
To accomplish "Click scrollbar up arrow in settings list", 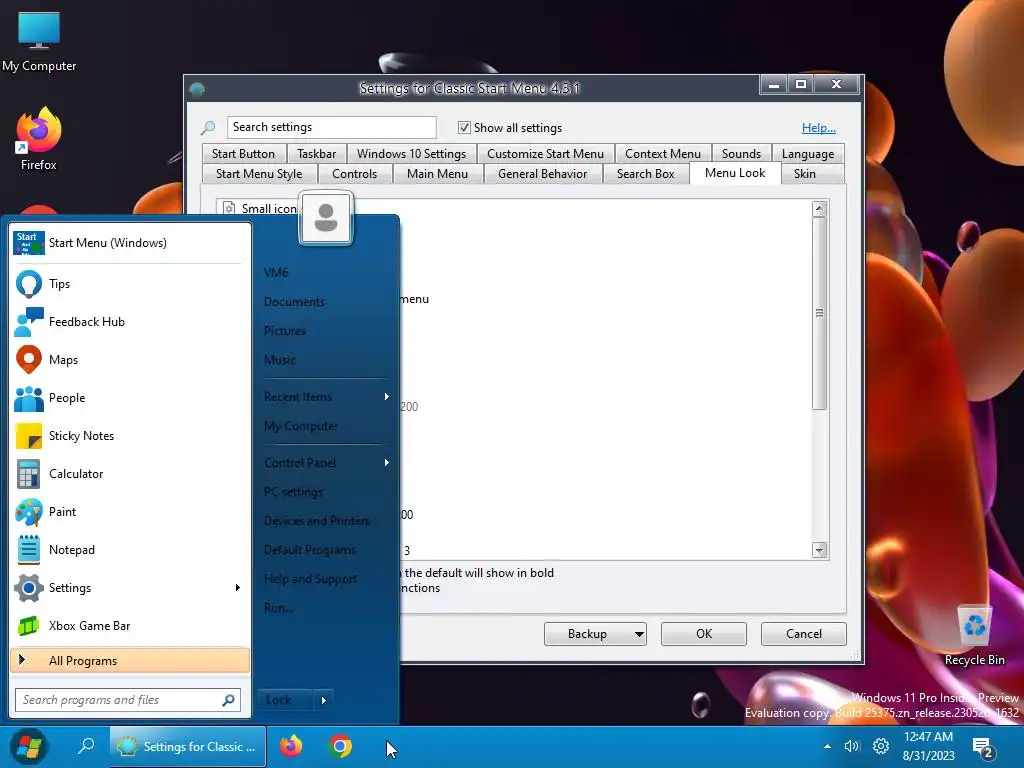I will [820, 209].
